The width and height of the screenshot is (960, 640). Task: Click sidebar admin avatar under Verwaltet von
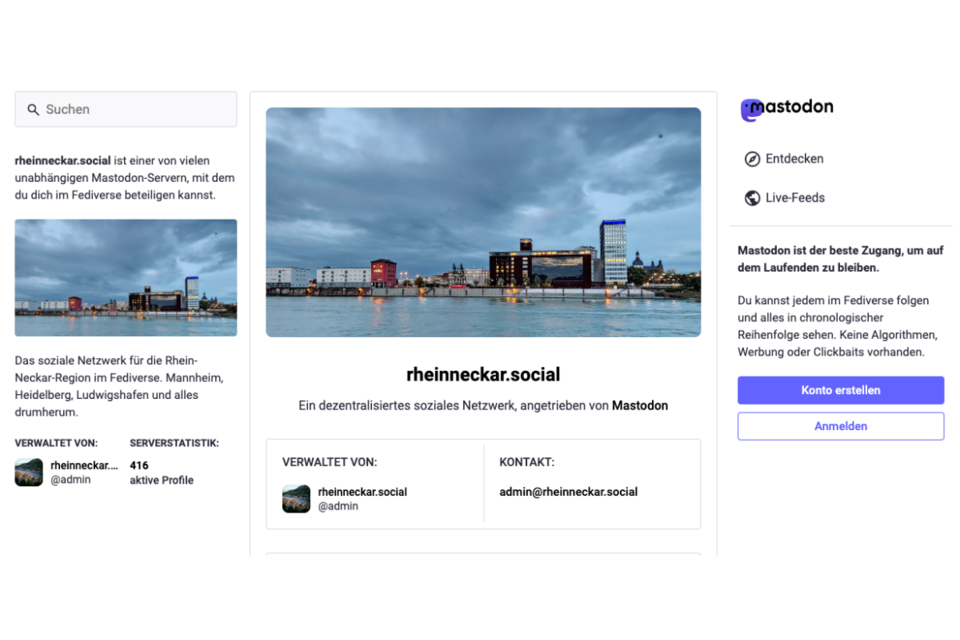pyautogui.click(x=29, y=472)
